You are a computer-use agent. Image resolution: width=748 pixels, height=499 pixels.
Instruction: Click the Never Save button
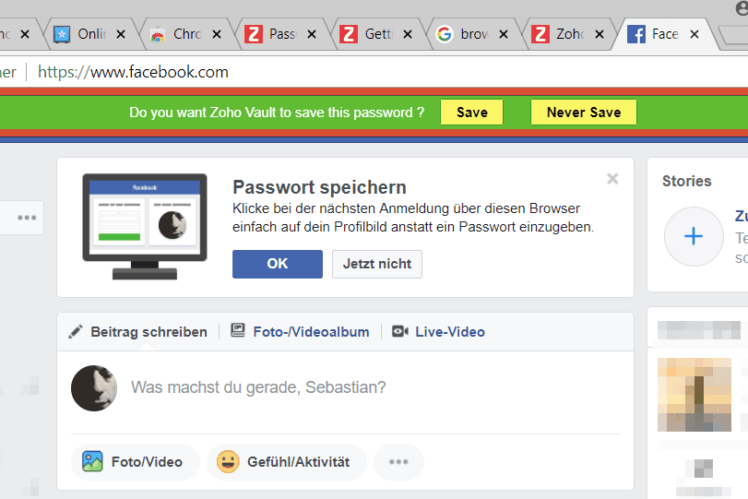[x=583, y=113]
